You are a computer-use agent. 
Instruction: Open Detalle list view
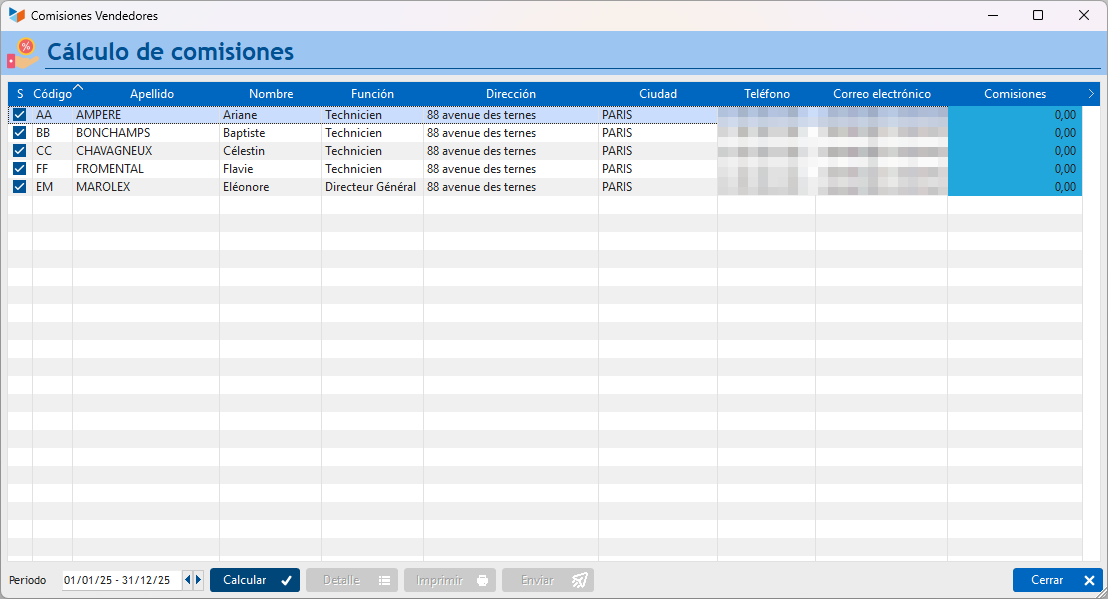pos(352,580)
